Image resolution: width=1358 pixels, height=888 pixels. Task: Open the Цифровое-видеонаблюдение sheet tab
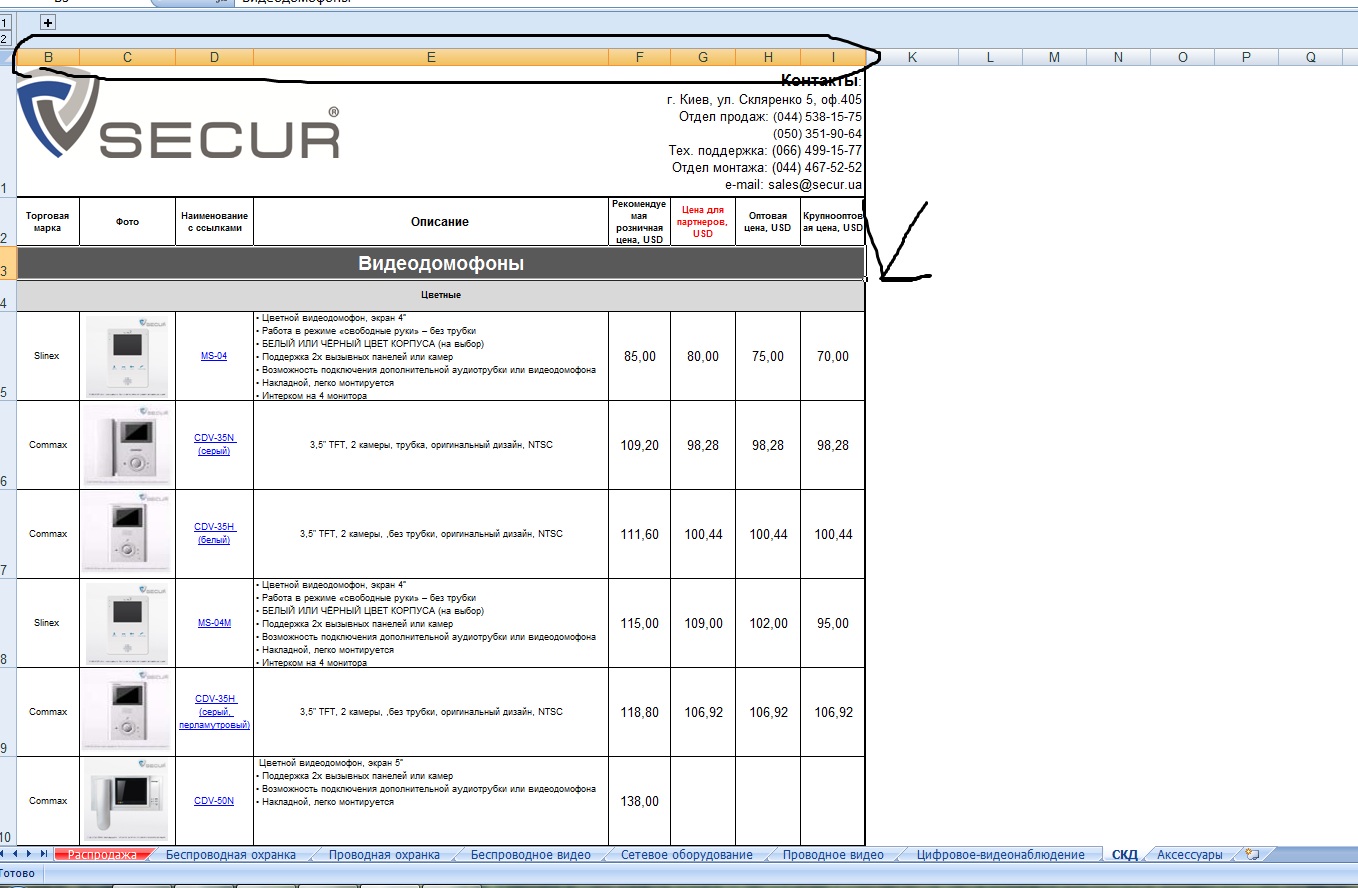click(1001, 855)
